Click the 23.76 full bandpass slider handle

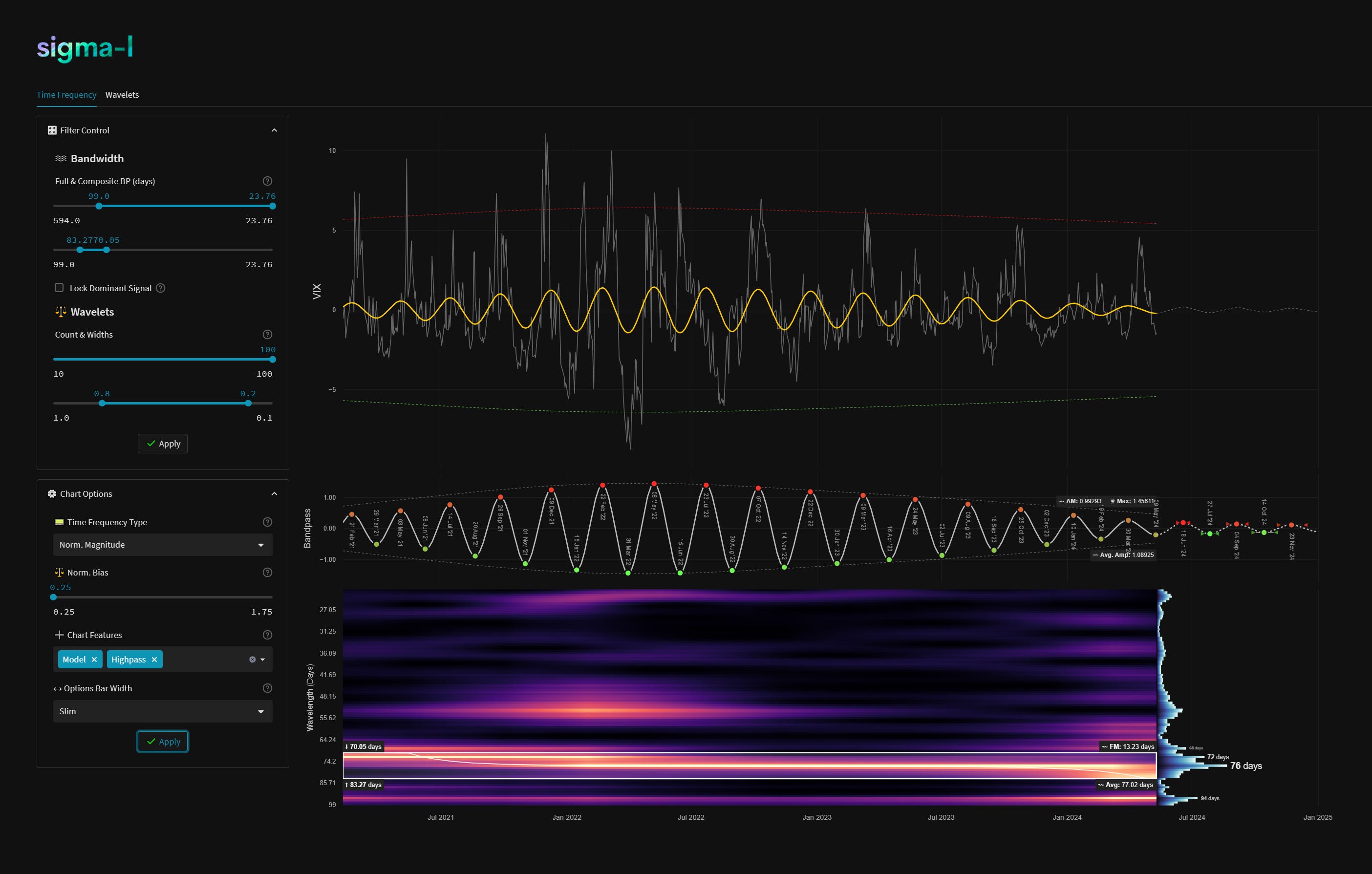click(272, 206)
